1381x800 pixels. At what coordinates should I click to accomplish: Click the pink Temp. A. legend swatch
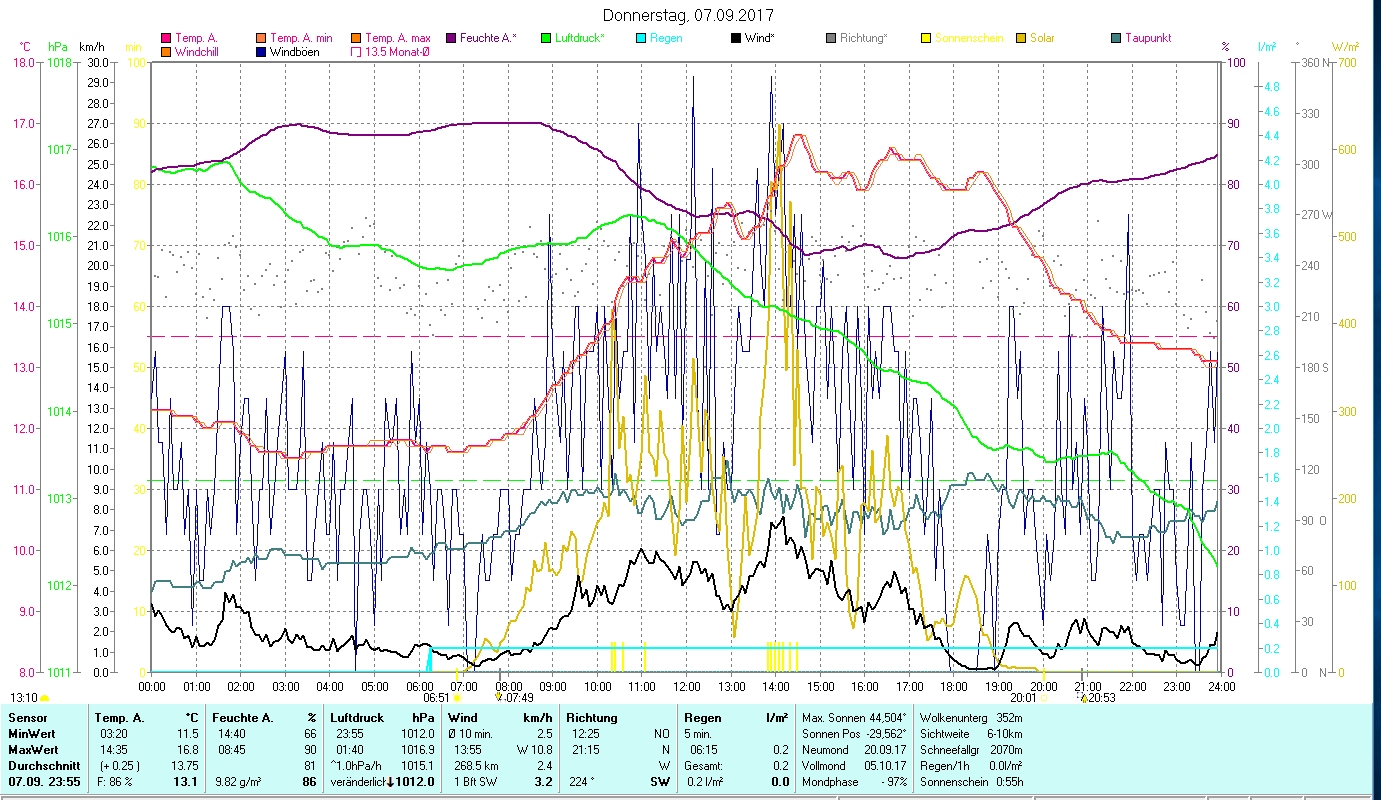pos(165,38)
